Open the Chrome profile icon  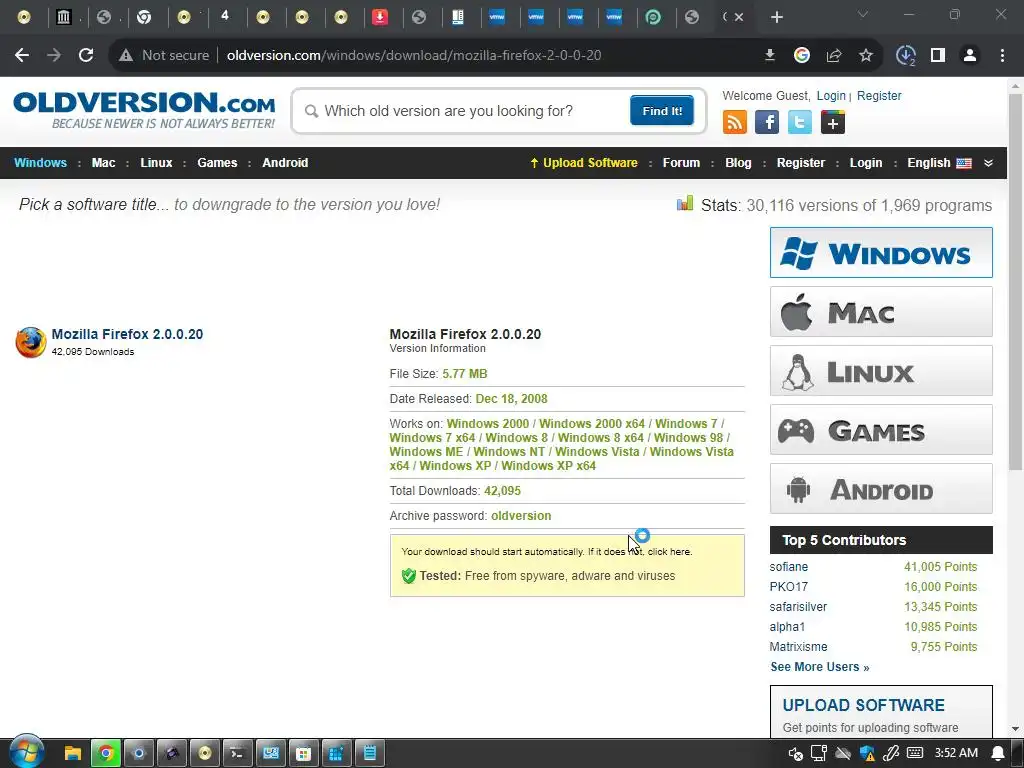[970, 56]
